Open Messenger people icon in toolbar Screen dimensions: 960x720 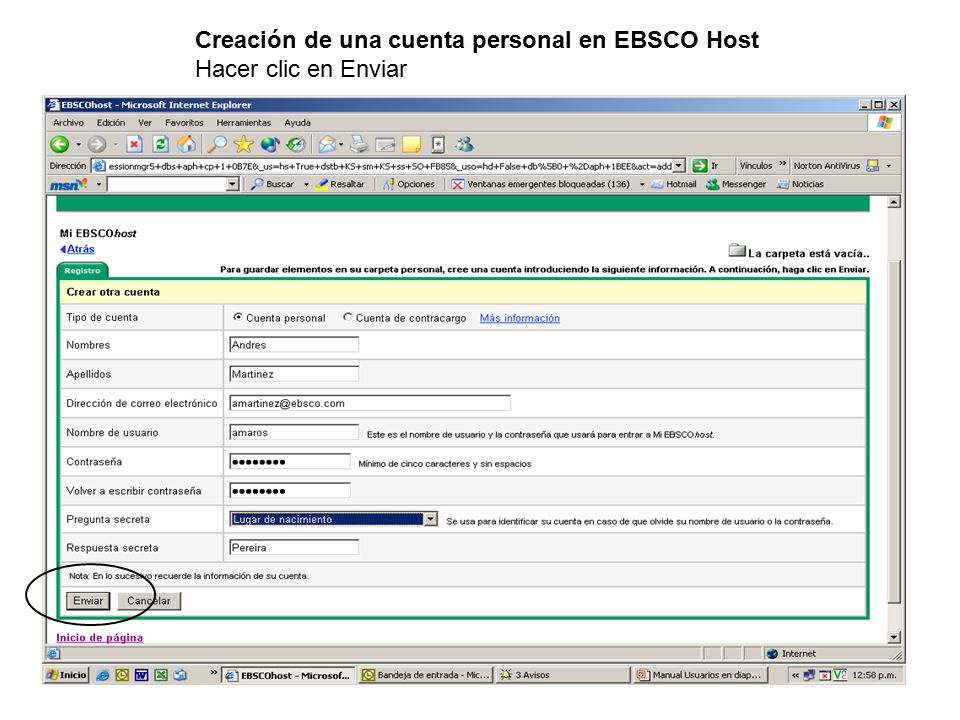point(464,144)
